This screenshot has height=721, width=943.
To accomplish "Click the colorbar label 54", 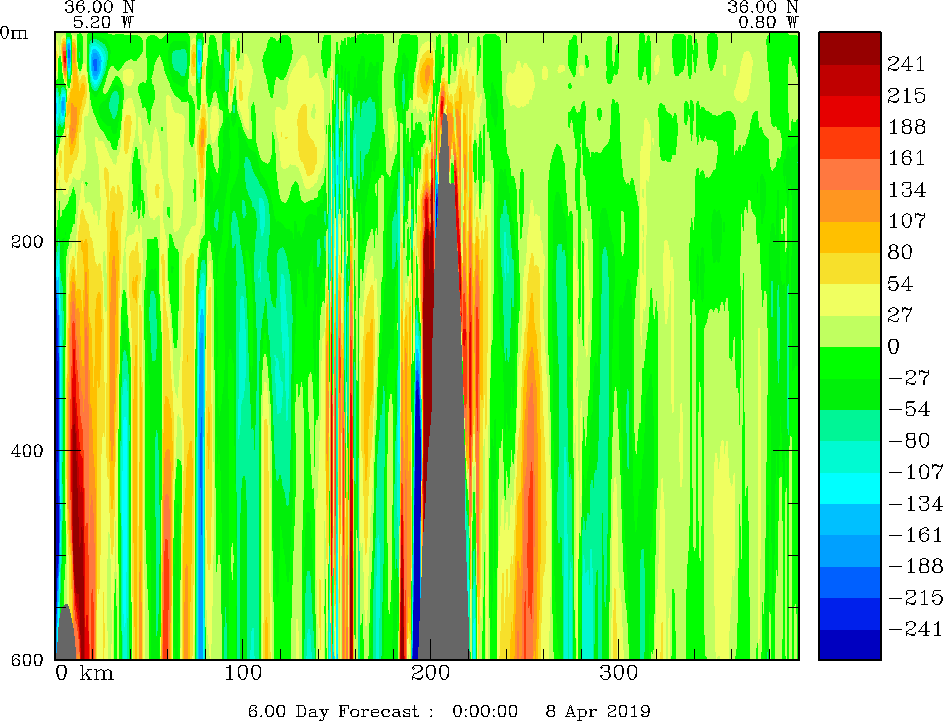I will tap(900, 284).
